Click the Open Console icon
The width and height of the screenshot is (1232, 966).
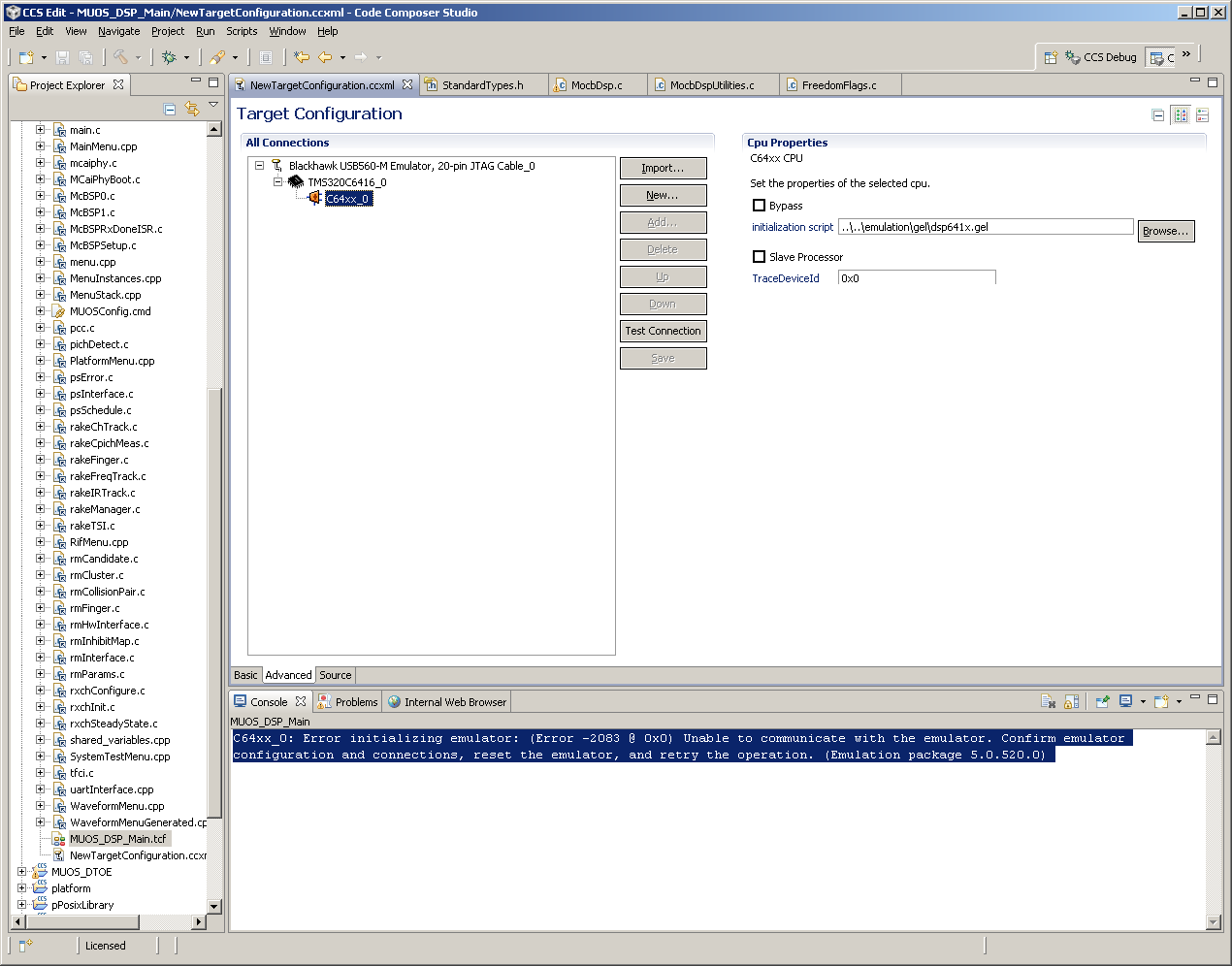(1161, 701)
